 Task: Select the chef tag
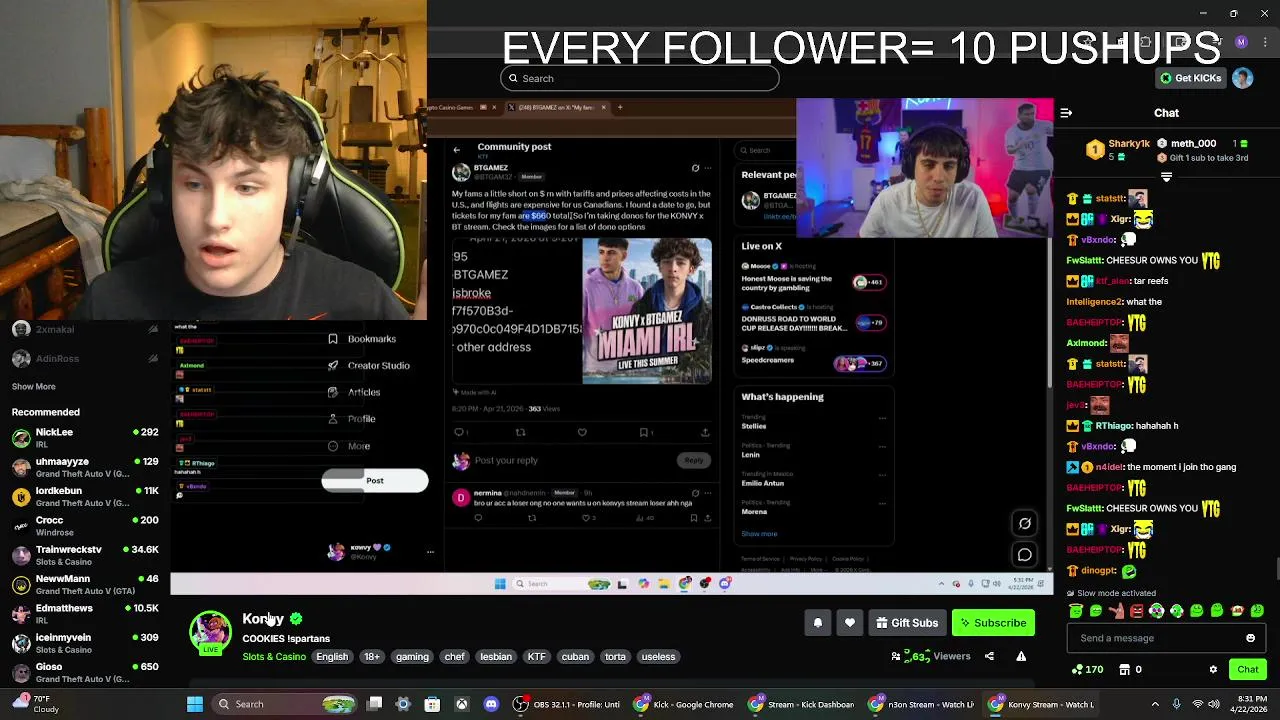pos(455,657)
